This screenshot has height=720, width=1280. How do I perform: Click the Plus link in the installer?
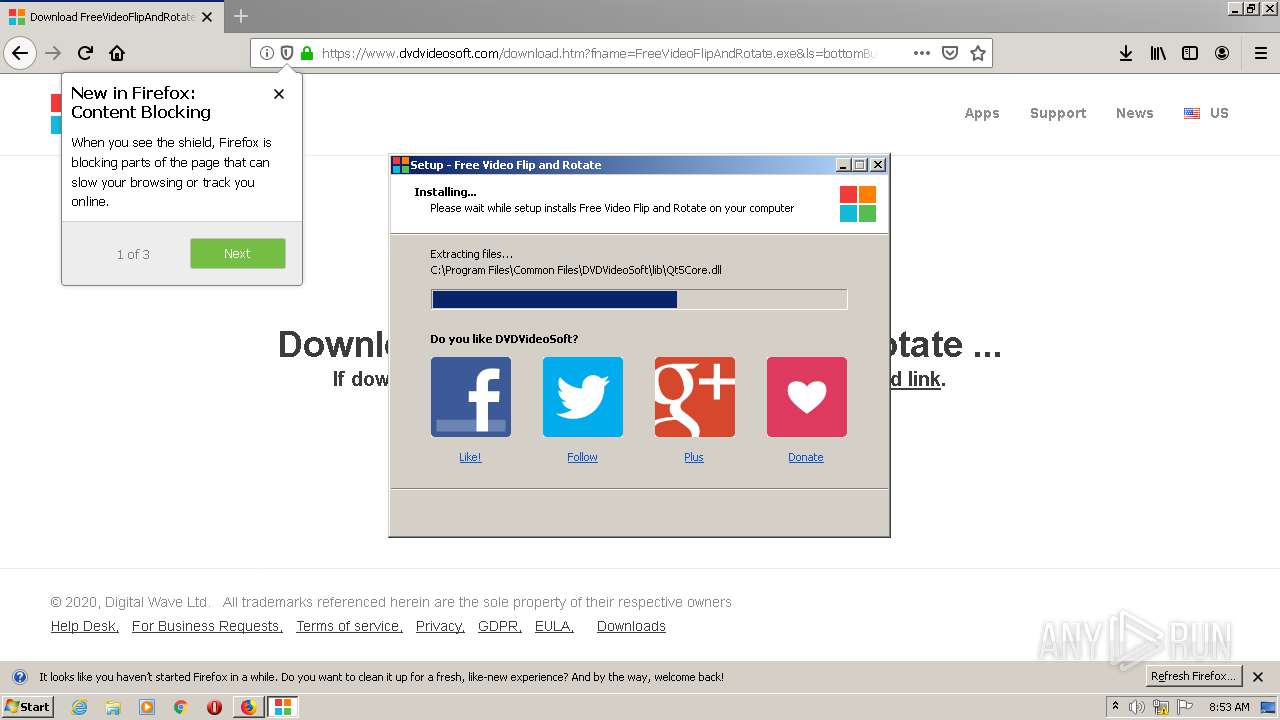[694, 457]
